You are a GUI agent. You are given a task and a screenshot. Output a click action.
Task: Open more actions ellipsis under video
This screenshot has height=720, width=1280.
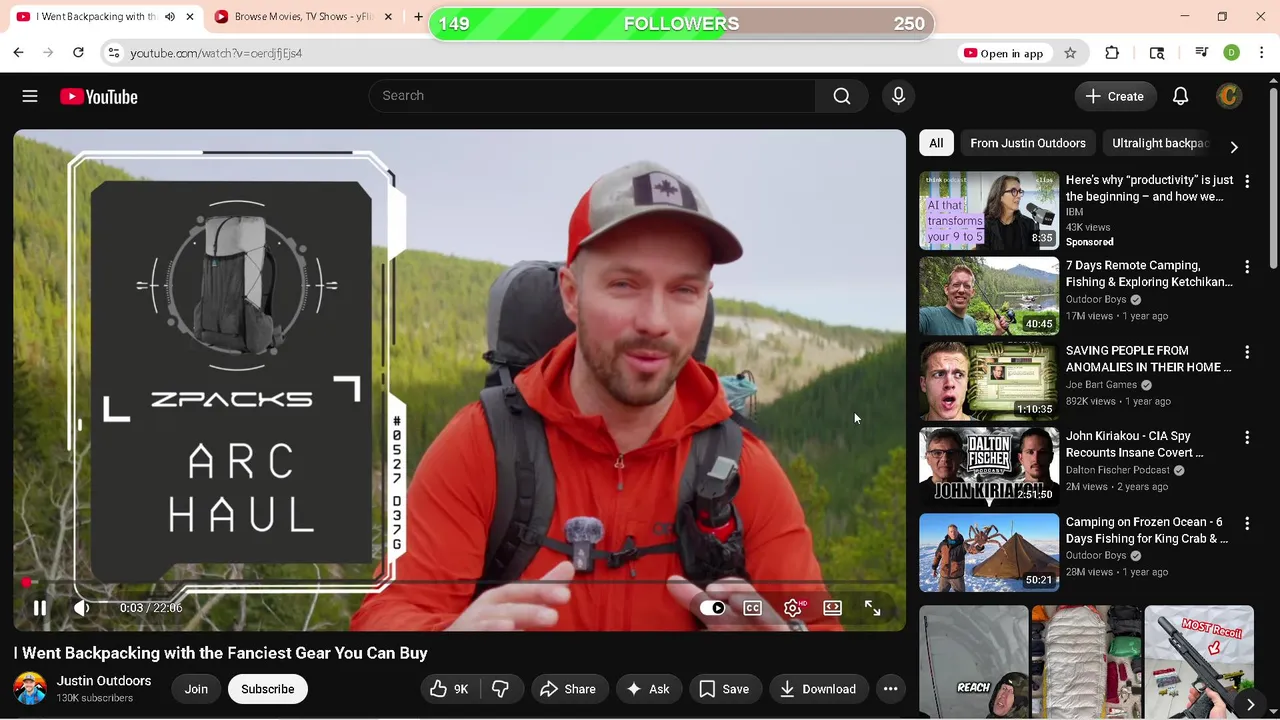point(890,689)
